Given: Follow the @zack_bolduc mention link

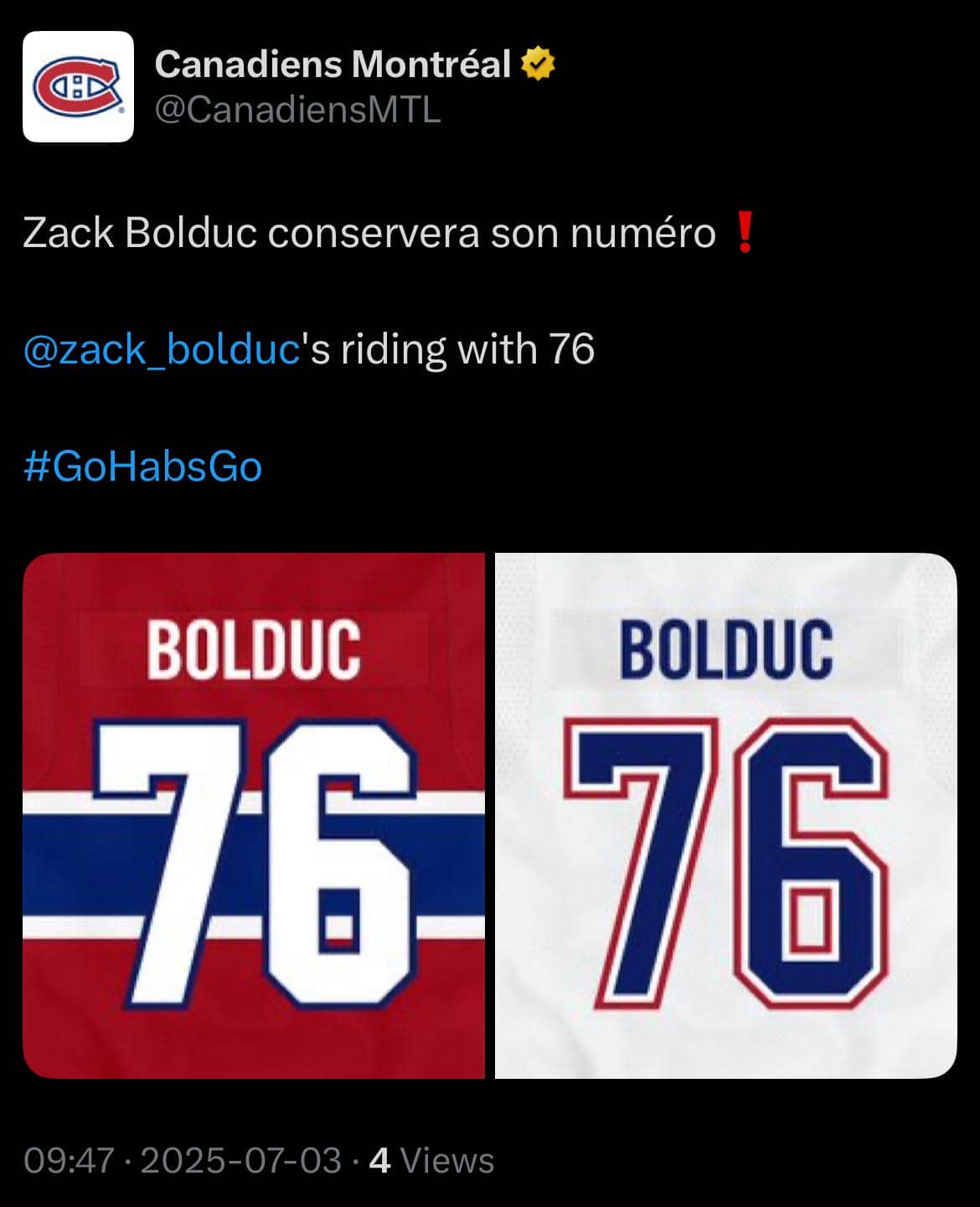Looking at the screenshot, I should click(162, 349).
